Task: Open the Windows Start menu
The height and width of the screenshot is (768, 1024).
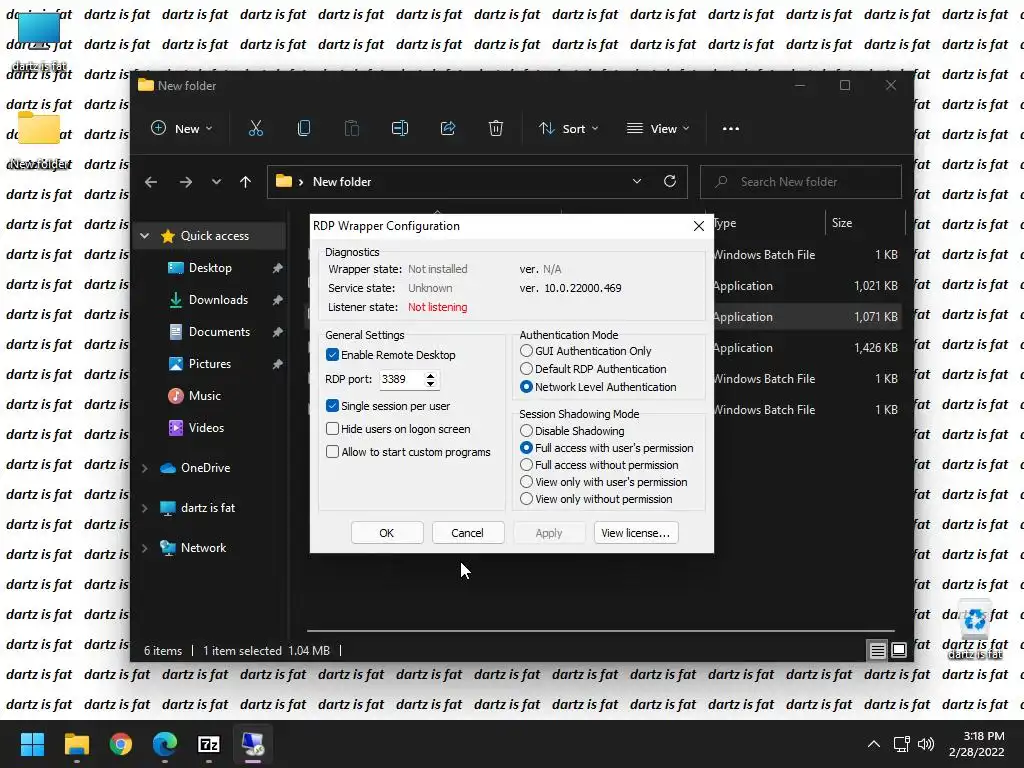Action: 32,744
